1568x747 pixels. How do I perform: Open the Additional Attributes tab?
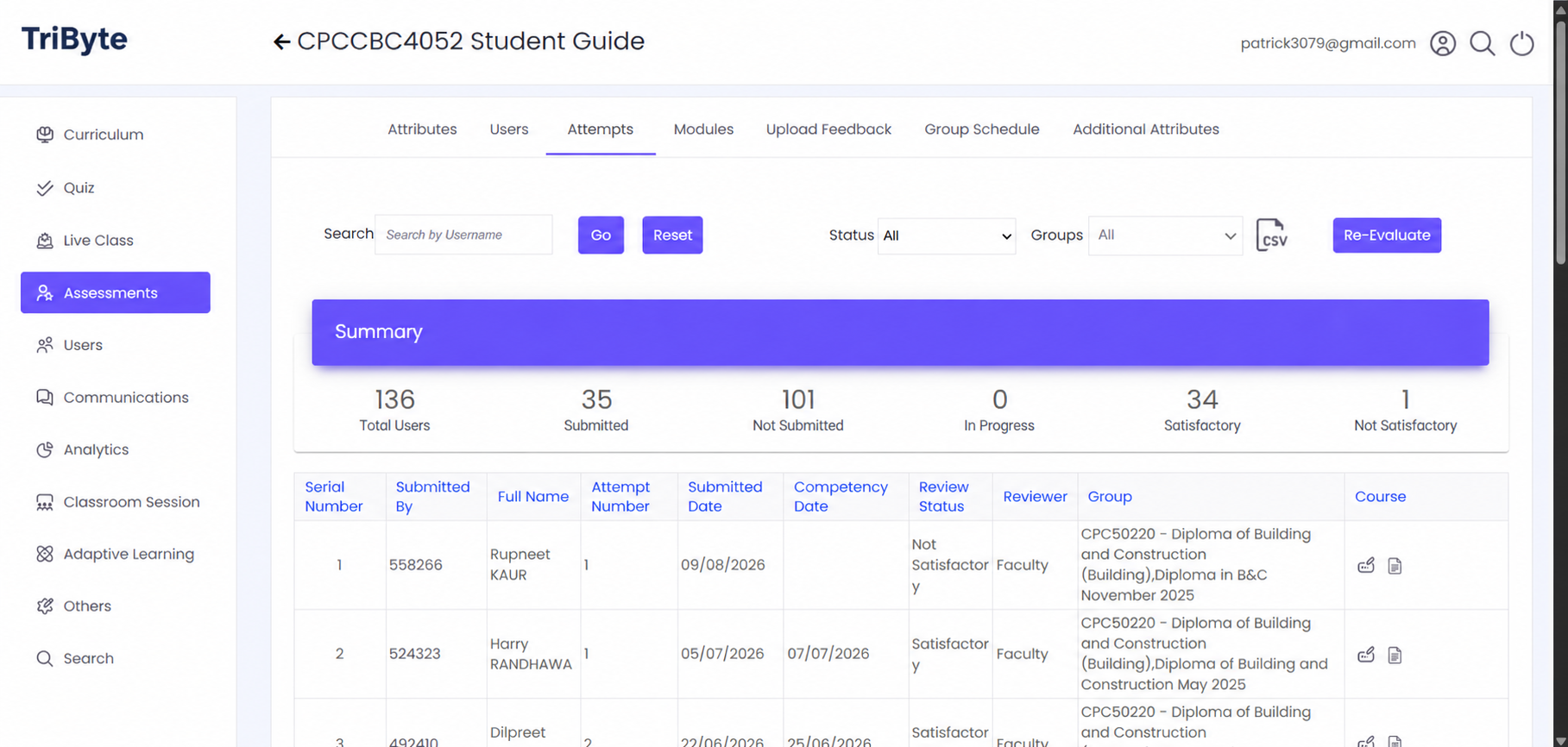pos(1146,129)
